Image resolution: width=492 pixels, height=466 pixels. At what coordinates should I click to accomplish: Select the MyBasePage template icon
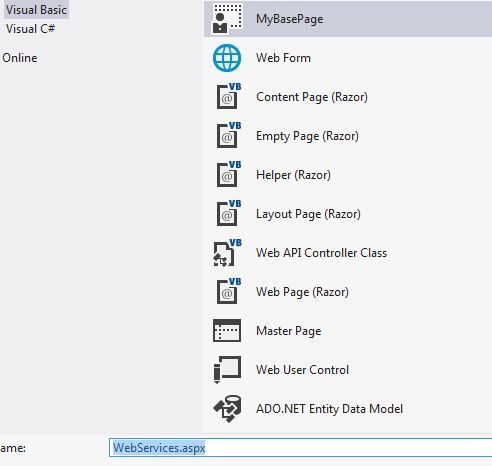(x=227, y=18)
